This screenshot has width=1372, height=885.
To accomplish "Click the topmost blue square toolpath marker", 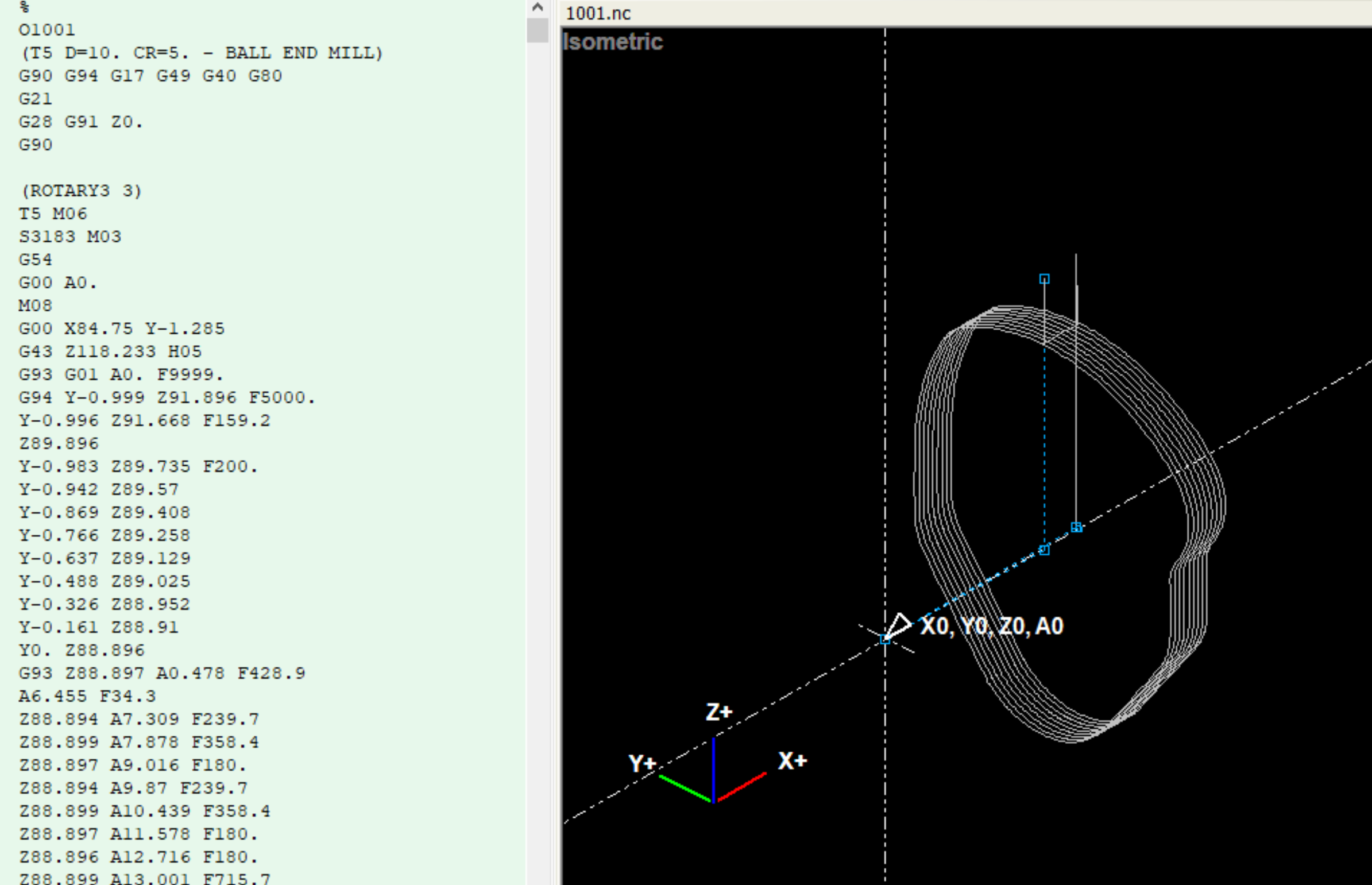I will [x=1045, y=279].
